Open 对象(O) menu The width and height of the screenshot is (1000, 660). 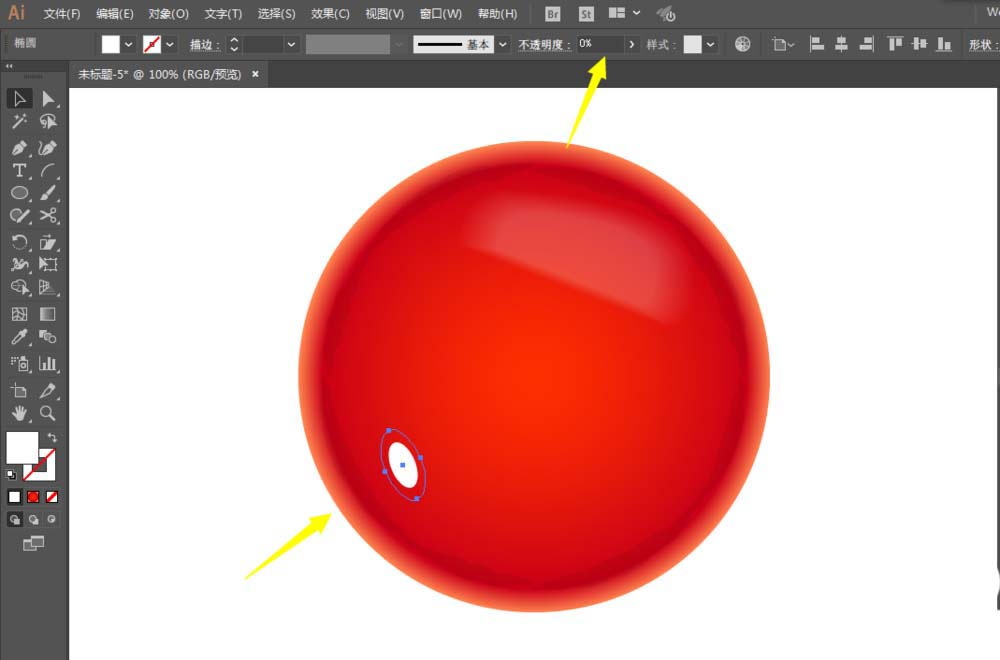pyautogui.click(x=168, y=13)
